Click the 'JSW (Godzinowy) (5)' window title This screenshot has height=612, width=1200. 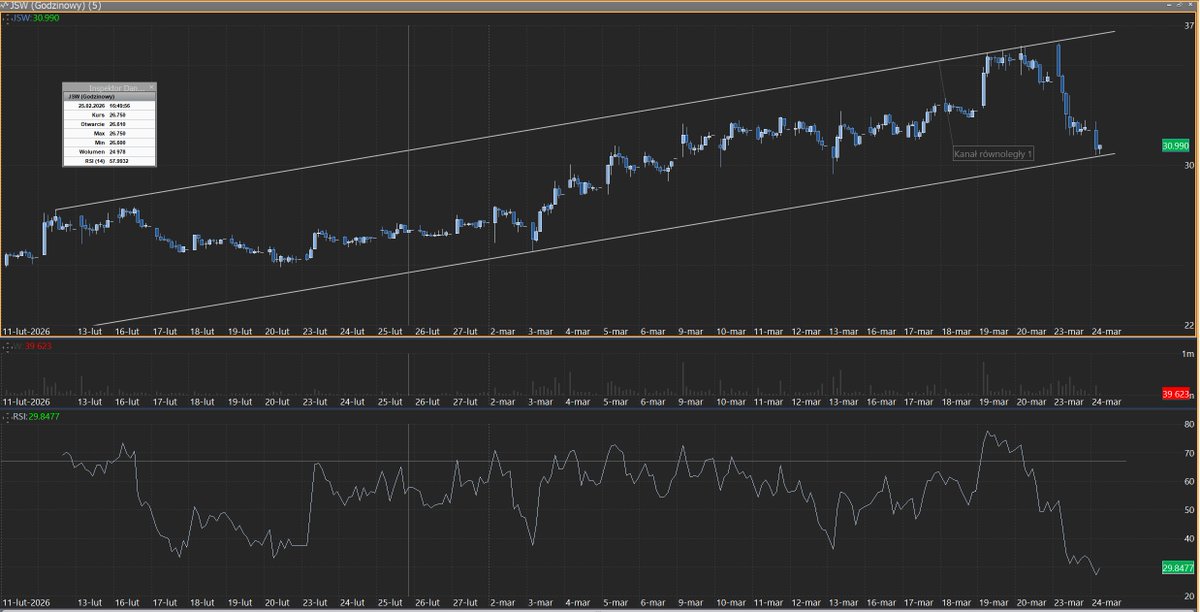coord(55,6)
